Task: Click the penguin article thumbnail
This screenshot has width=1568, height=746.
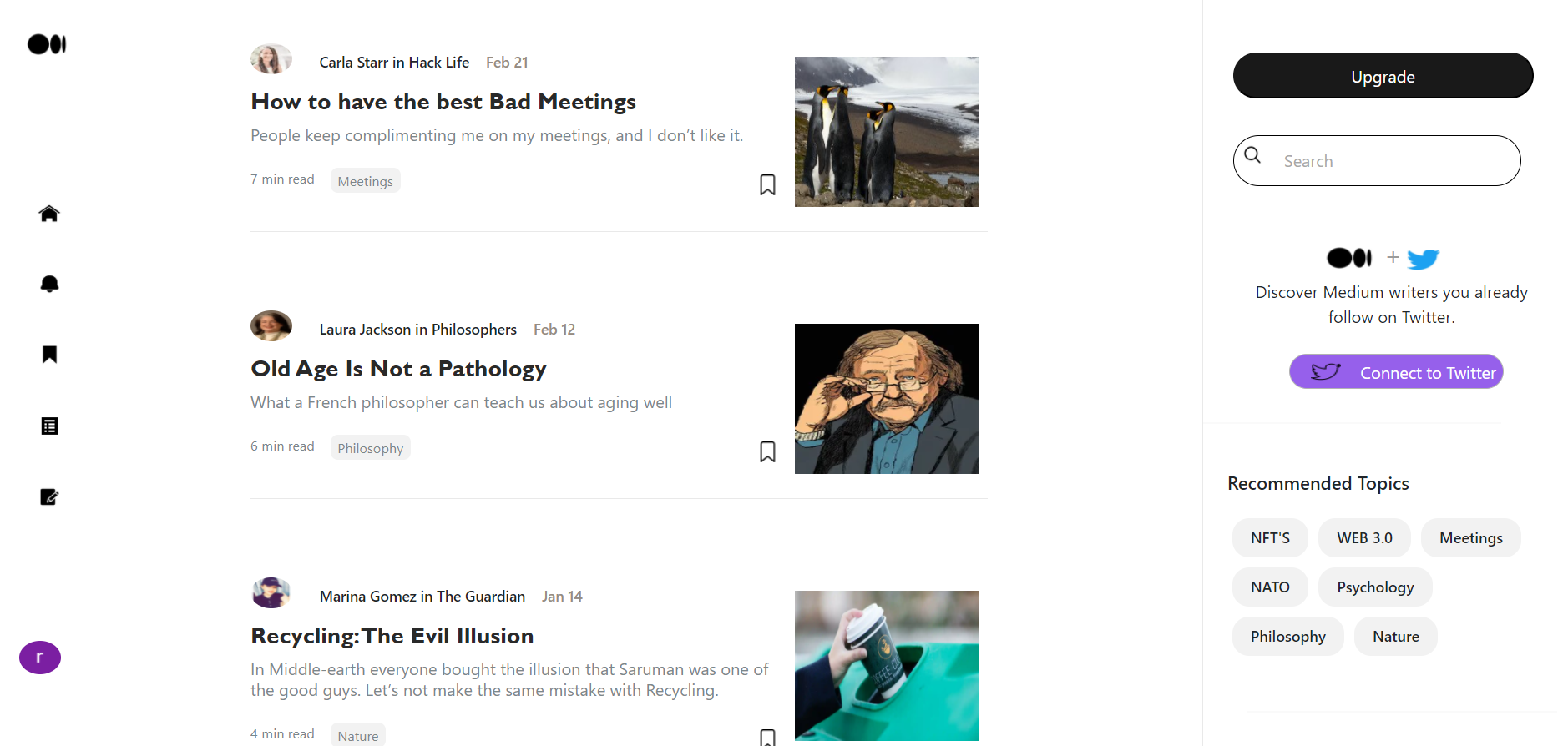Action: pos(886,132)
